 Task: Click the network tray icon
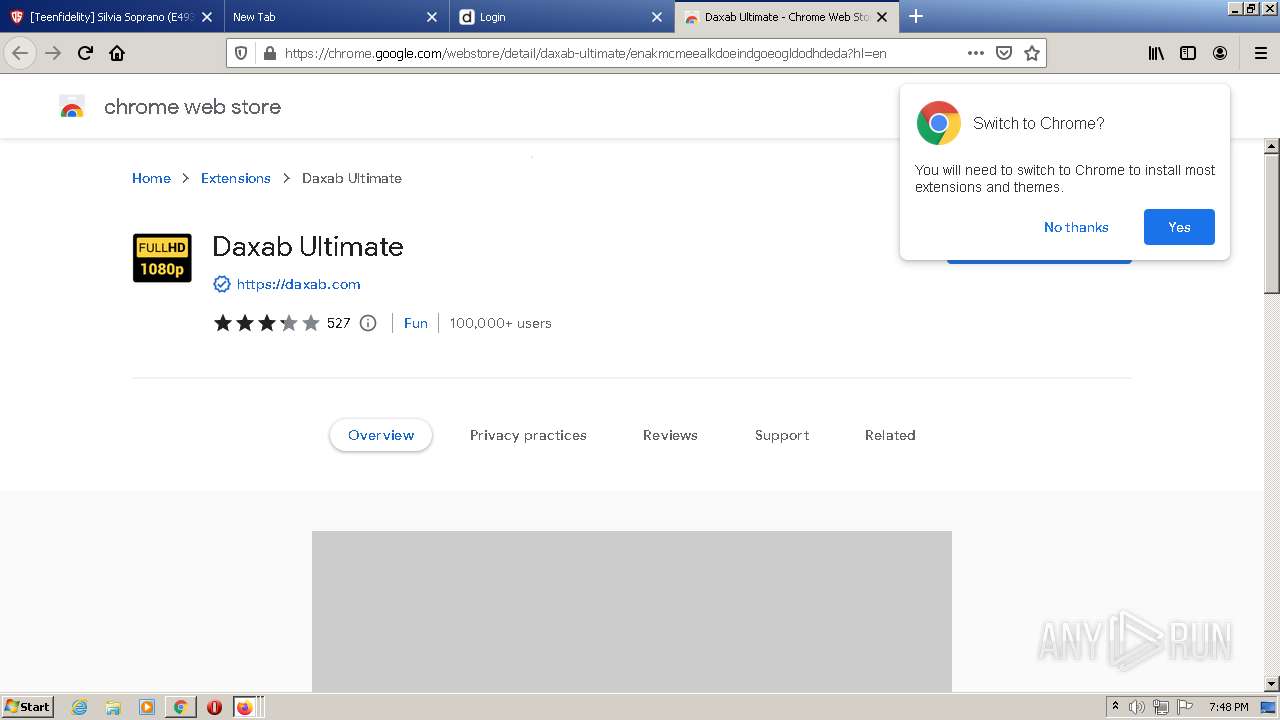pyautogui.click(x=1161, y=707)
